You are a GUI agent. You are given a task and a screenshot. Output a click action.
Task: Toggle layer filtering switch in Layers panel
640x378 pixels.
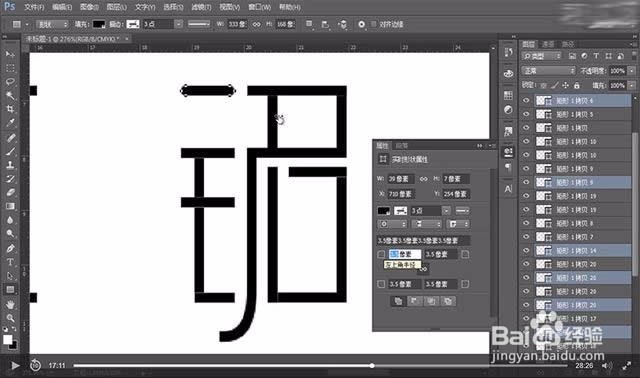(x=634, y=56)
